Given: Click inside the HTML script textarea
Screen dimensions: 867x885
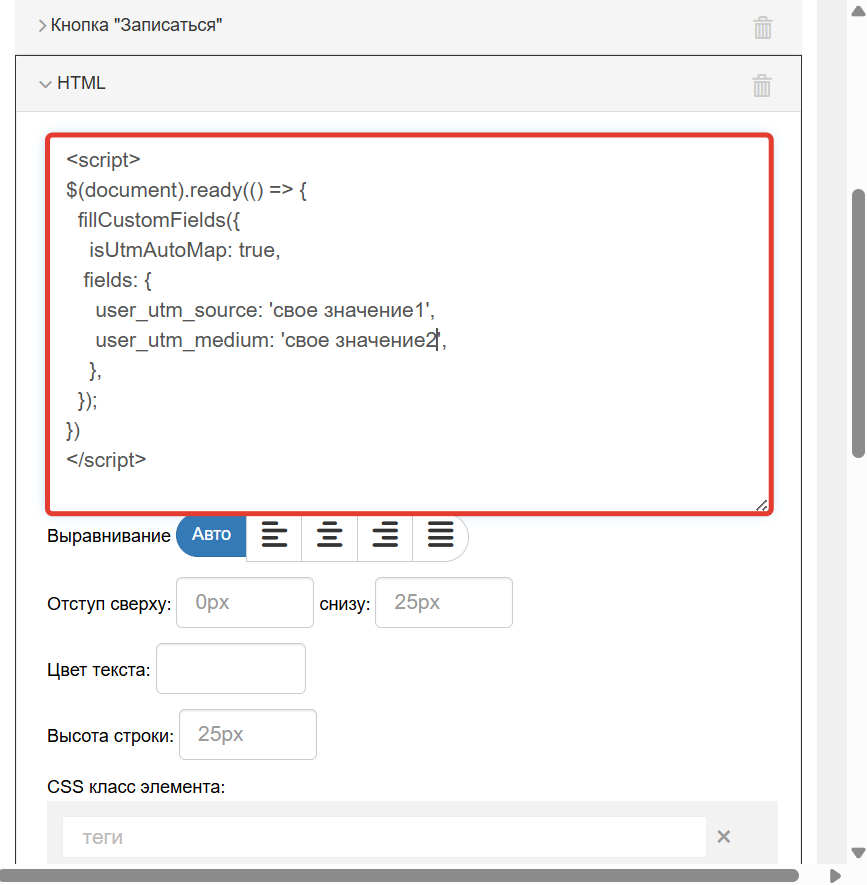Looking at the screenshot, I should [409, 325].
